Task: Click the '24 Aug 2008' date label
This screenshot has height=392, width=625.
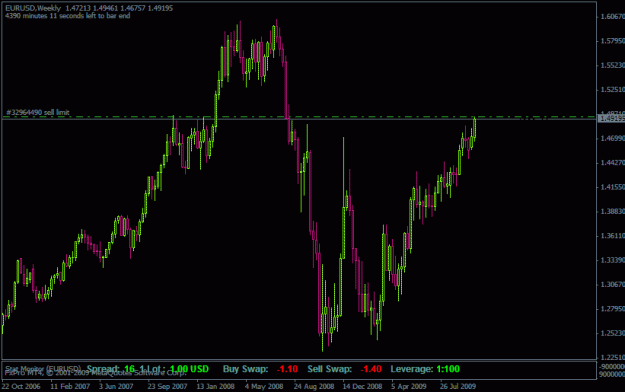Action: 314,386
